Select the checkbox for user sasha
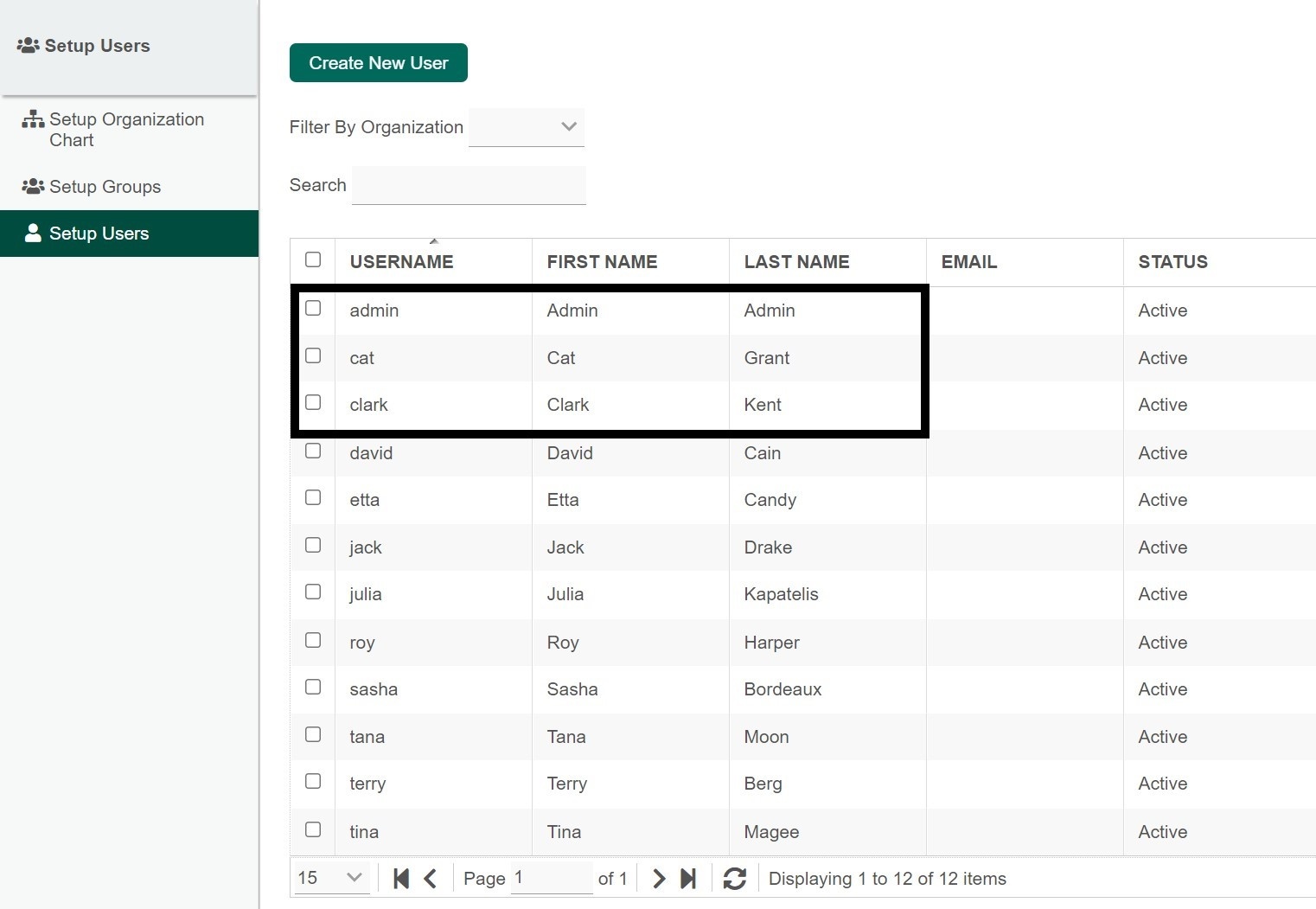The image size is (1316, 909). [x=313, y=688]
